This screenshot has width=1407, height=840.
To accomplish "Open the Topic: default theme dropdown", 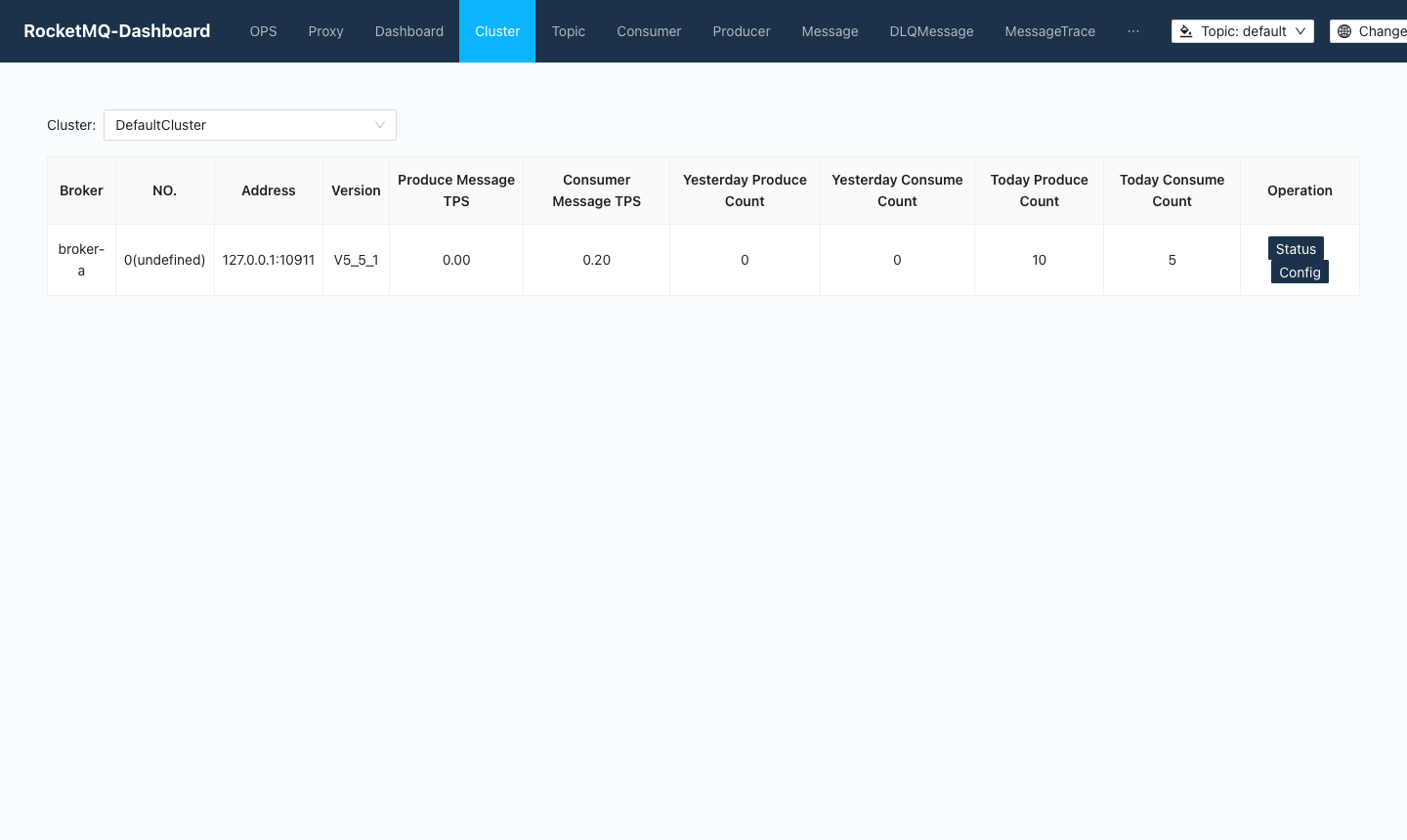I will point(1243,31).
